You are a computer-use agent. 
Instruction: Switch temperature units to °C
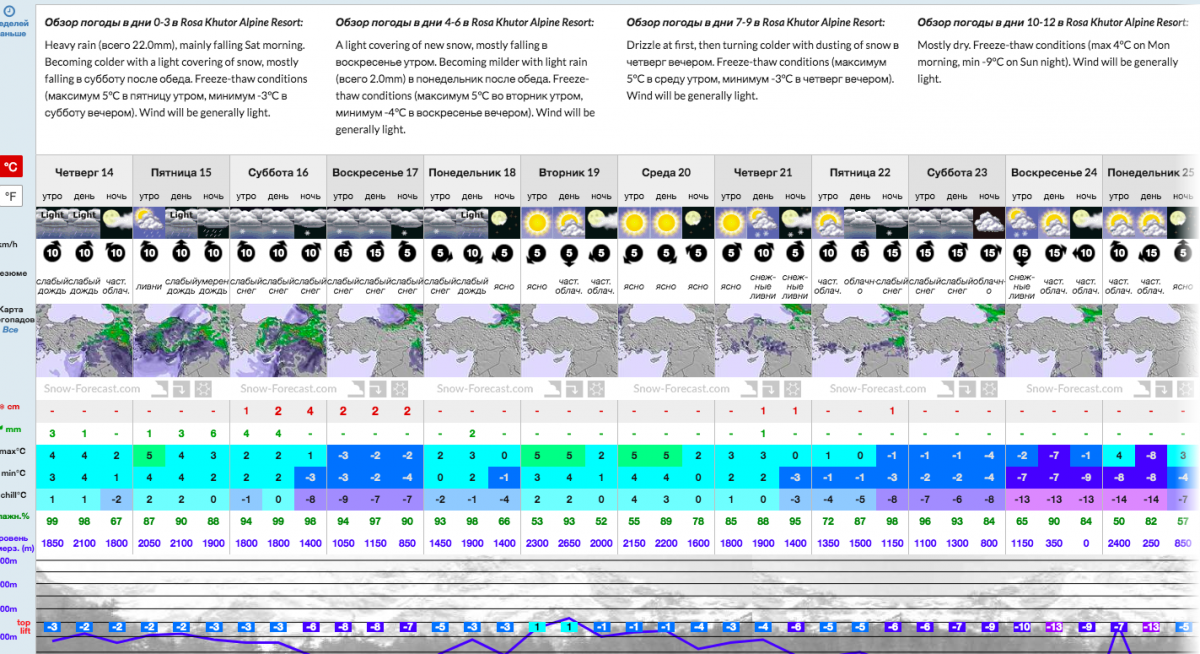(x=11, y=167)
